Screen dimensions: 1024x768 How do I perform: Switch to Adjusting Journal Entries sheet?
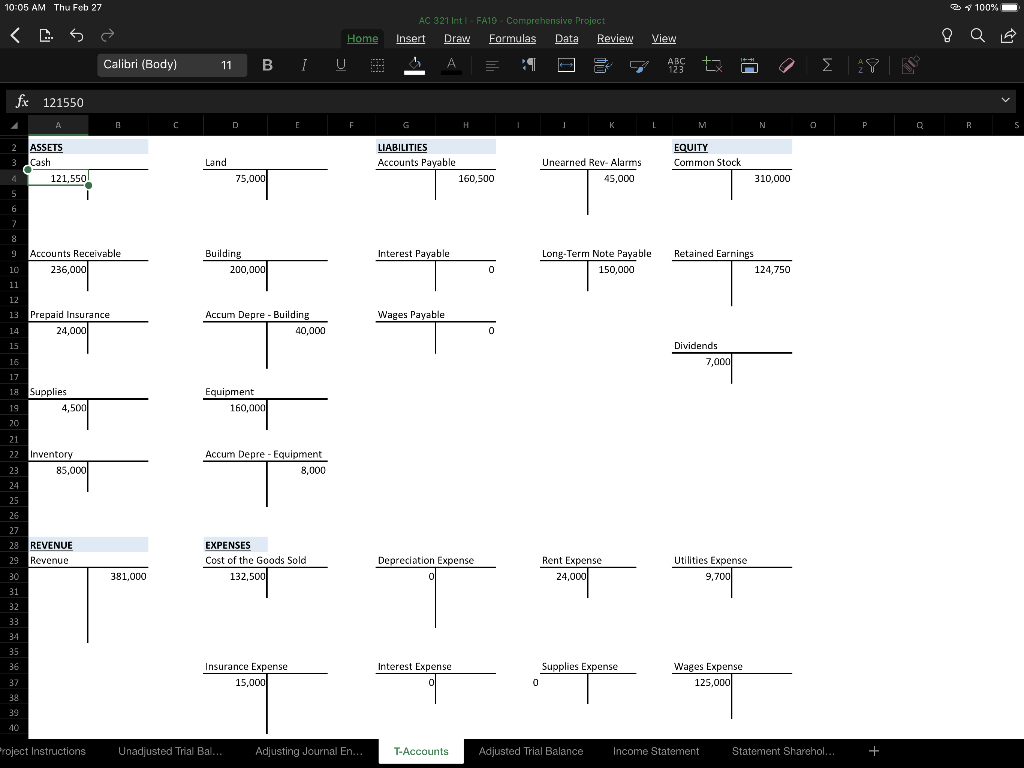coord(308,751)
